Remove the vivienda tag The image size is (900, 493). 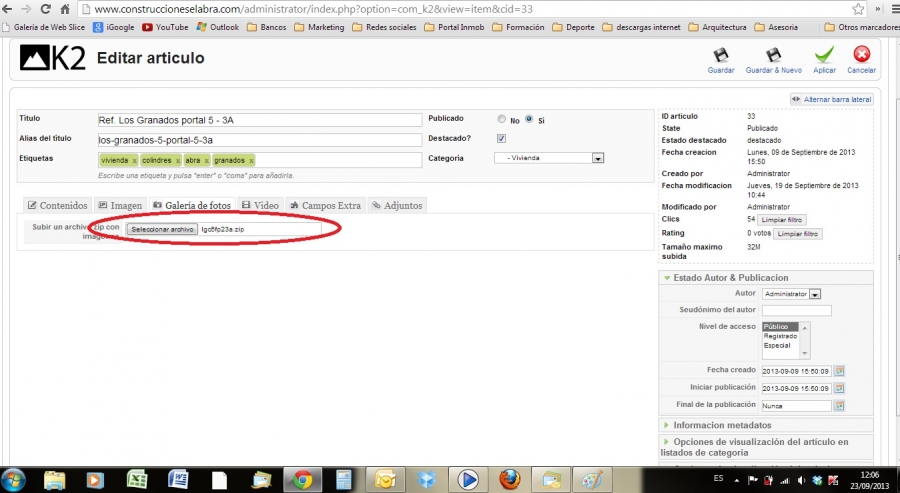click(x=134, y=161)
